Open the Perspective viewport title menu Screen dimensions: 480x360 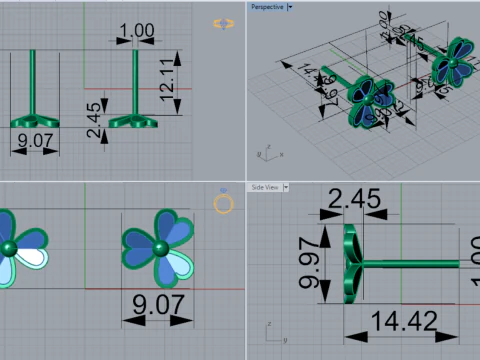(x=267, y=7)
